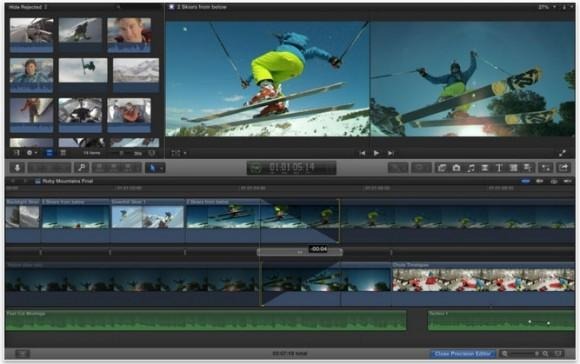This screenshot has width=580, height=364.
Task: Adjust the timeline zoom slider
Action: [523, 354]
